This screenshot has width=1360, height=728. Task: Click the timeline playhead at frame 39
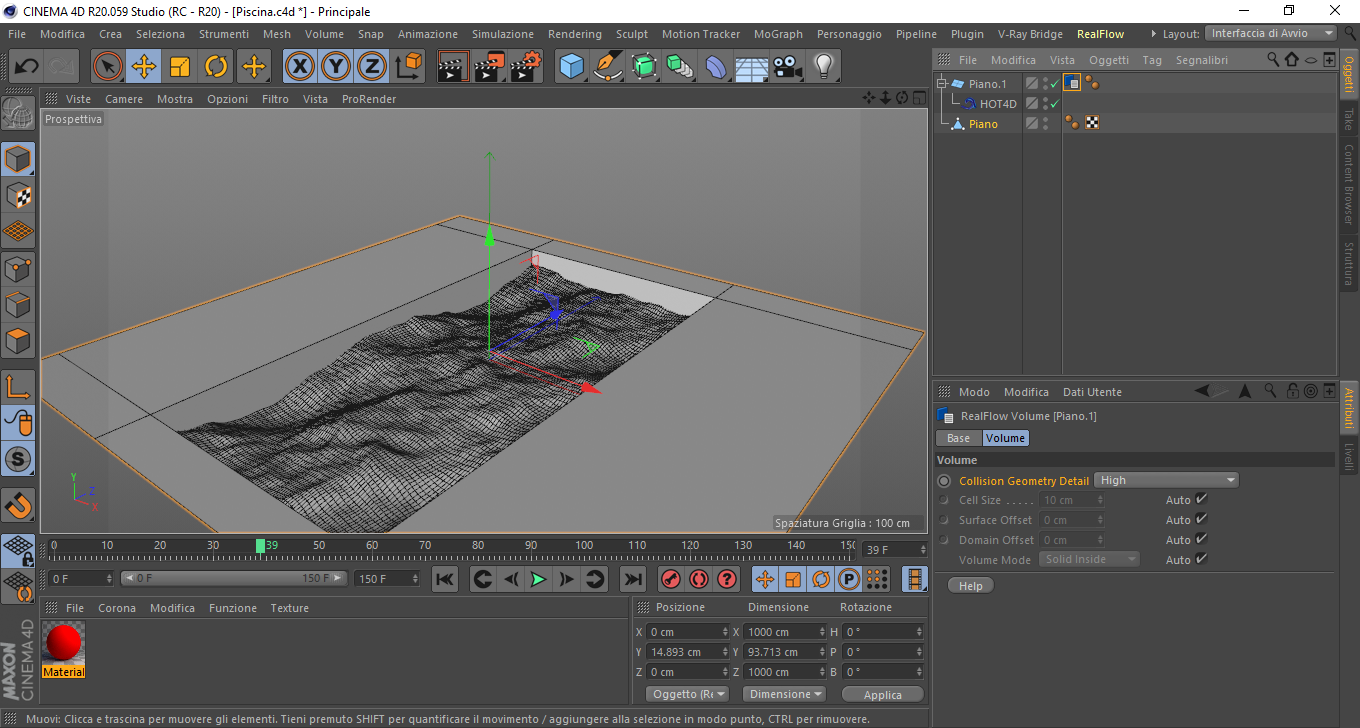[x=260, y=546]
